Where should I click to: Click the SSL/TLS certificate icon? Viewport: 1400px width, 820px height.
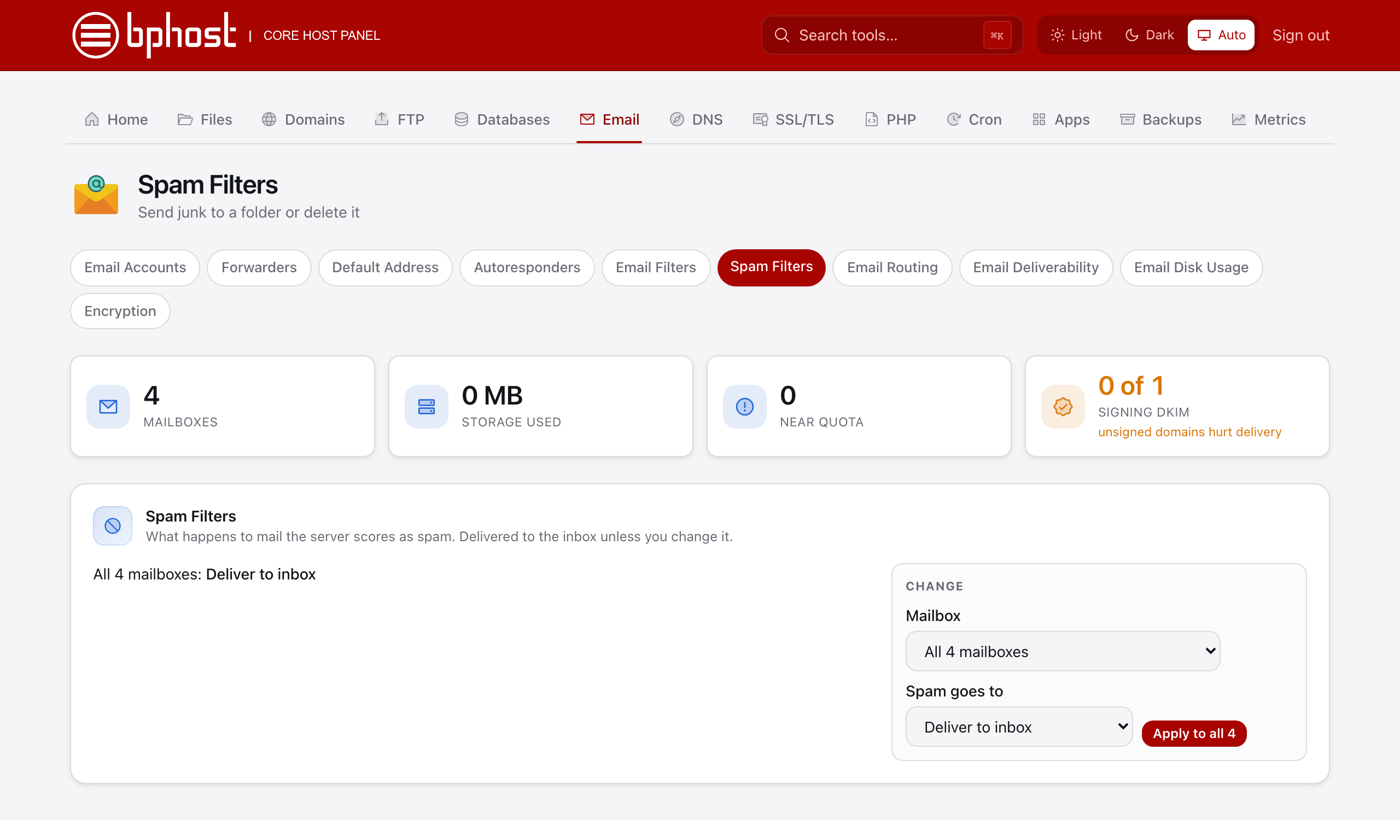pos(760,119)
